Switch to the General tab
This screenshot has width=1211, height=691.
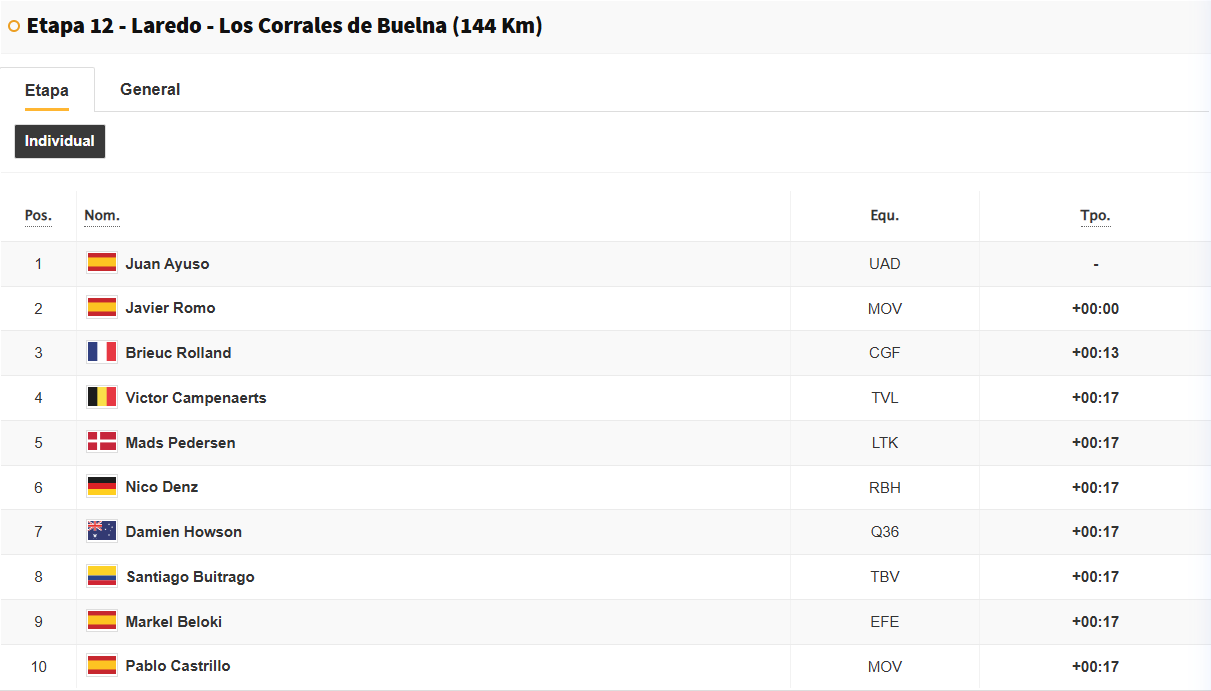(x=150, y=89)
